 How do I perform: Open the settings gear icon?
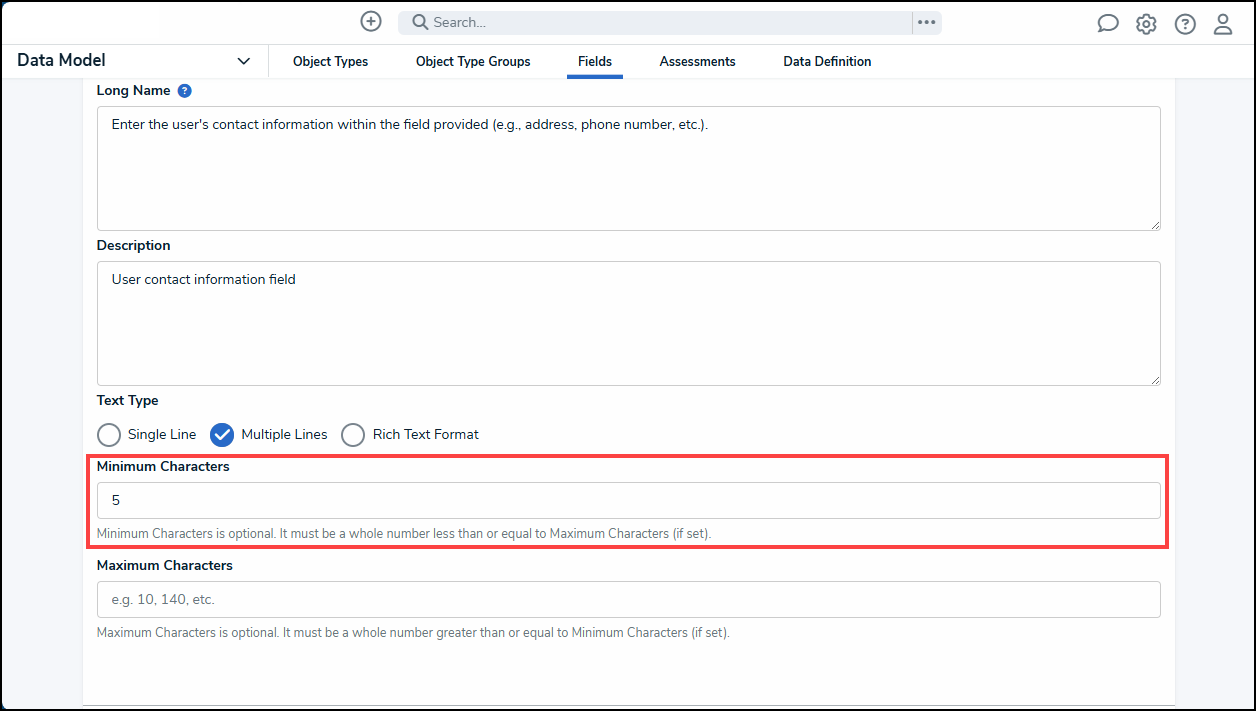[x=1146, y=24]
